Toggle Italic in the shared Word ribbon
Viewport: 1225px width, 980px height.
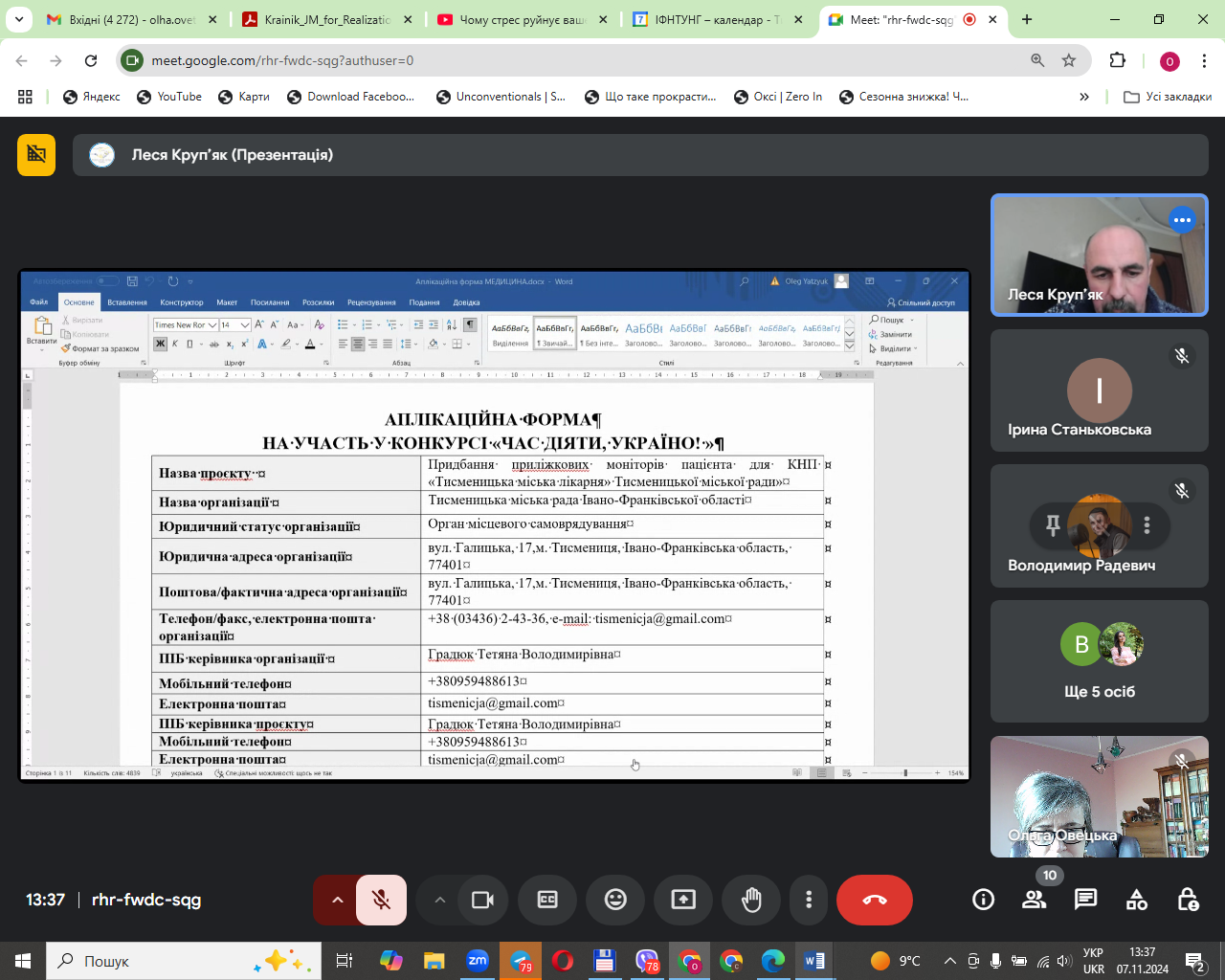pyautogui.click(x=175, y=344)
